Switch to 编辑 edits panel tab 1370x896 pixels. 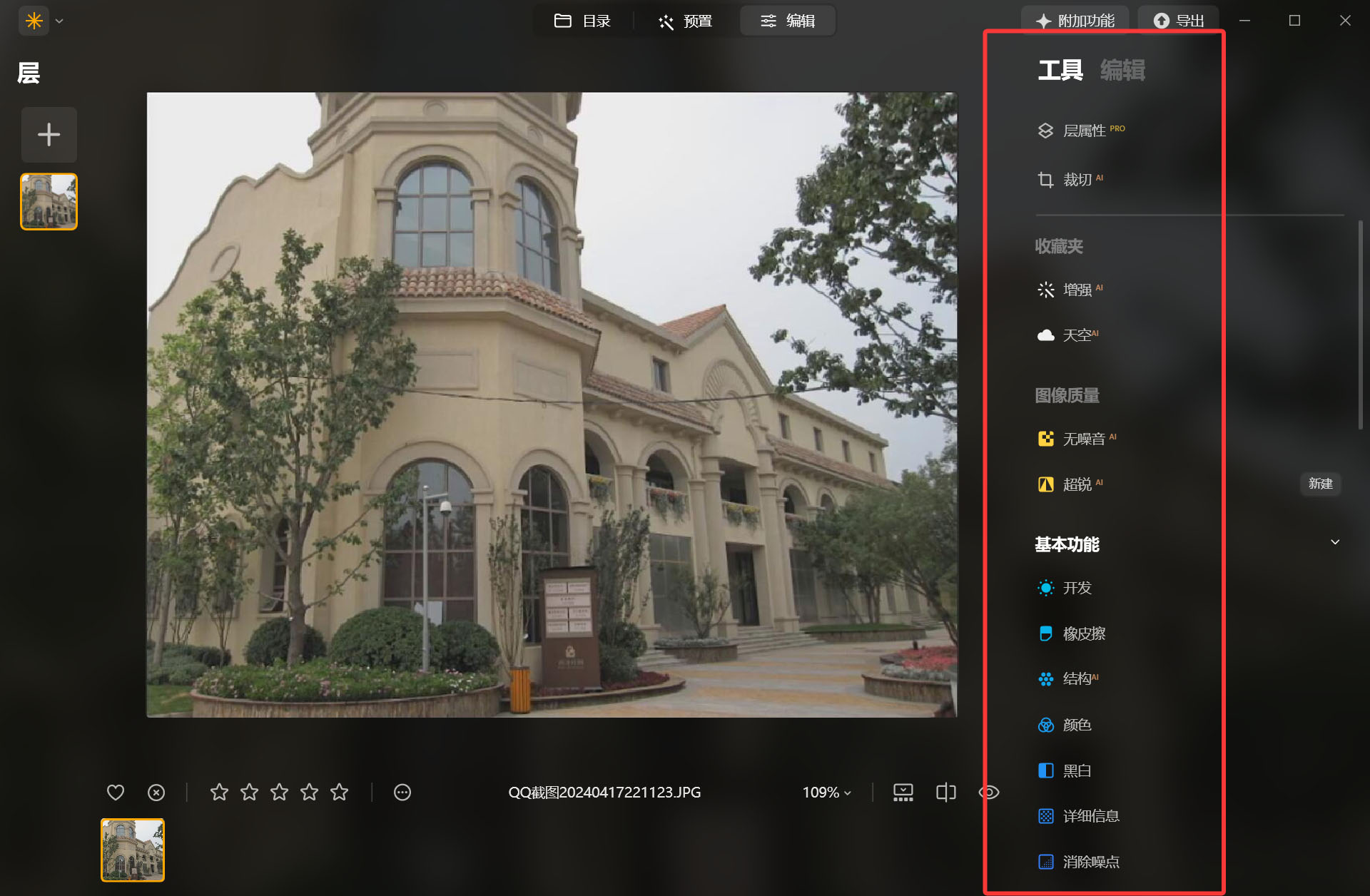pos(1122,70)
